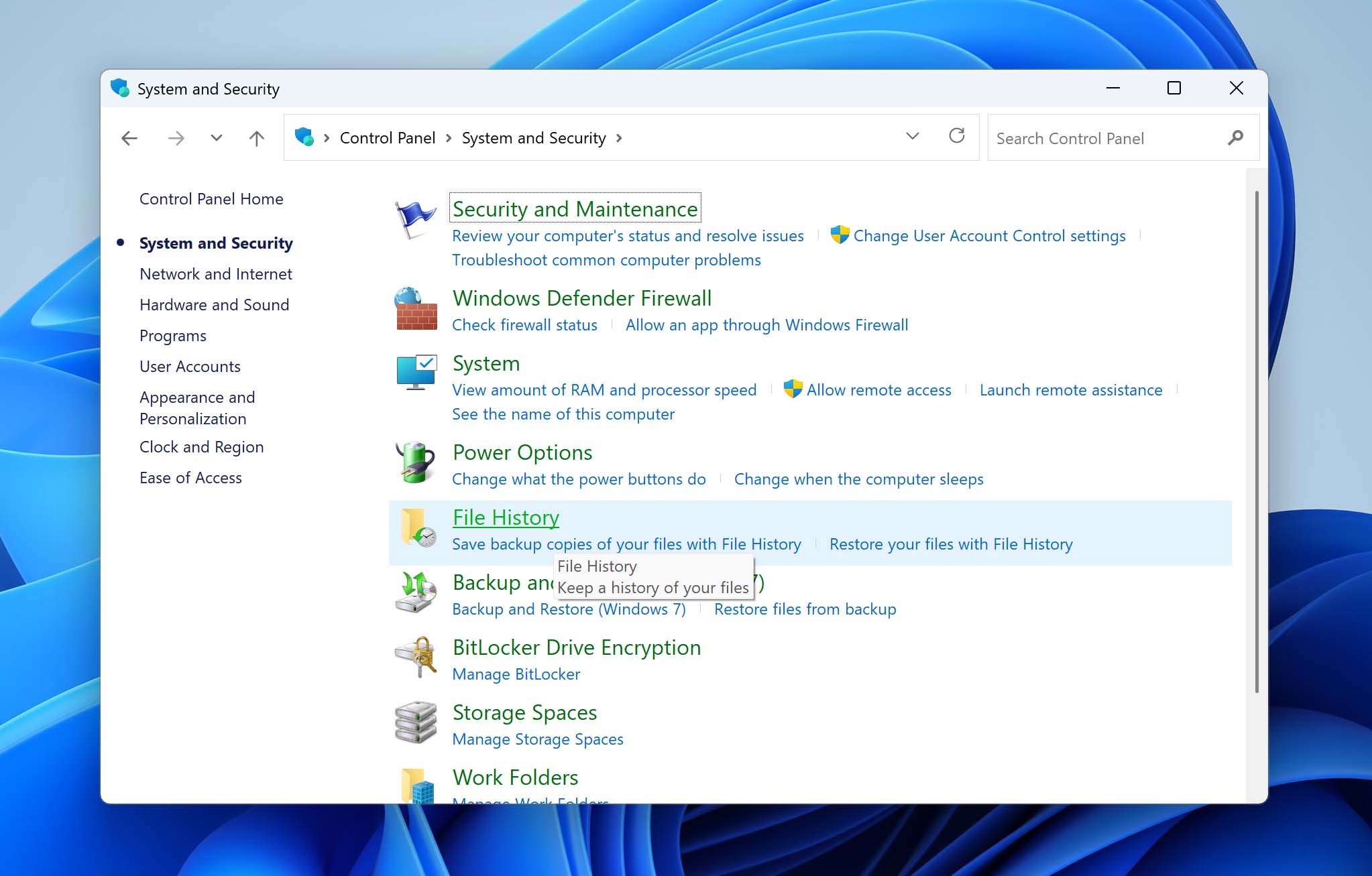Click Troubleshoot common computer problems
Screen dimensions: 1372x876
point(606,260)
